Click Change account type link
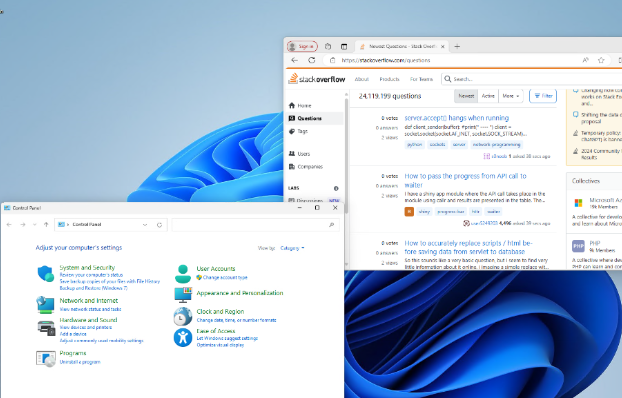622x398 pixels. point(225,277)
